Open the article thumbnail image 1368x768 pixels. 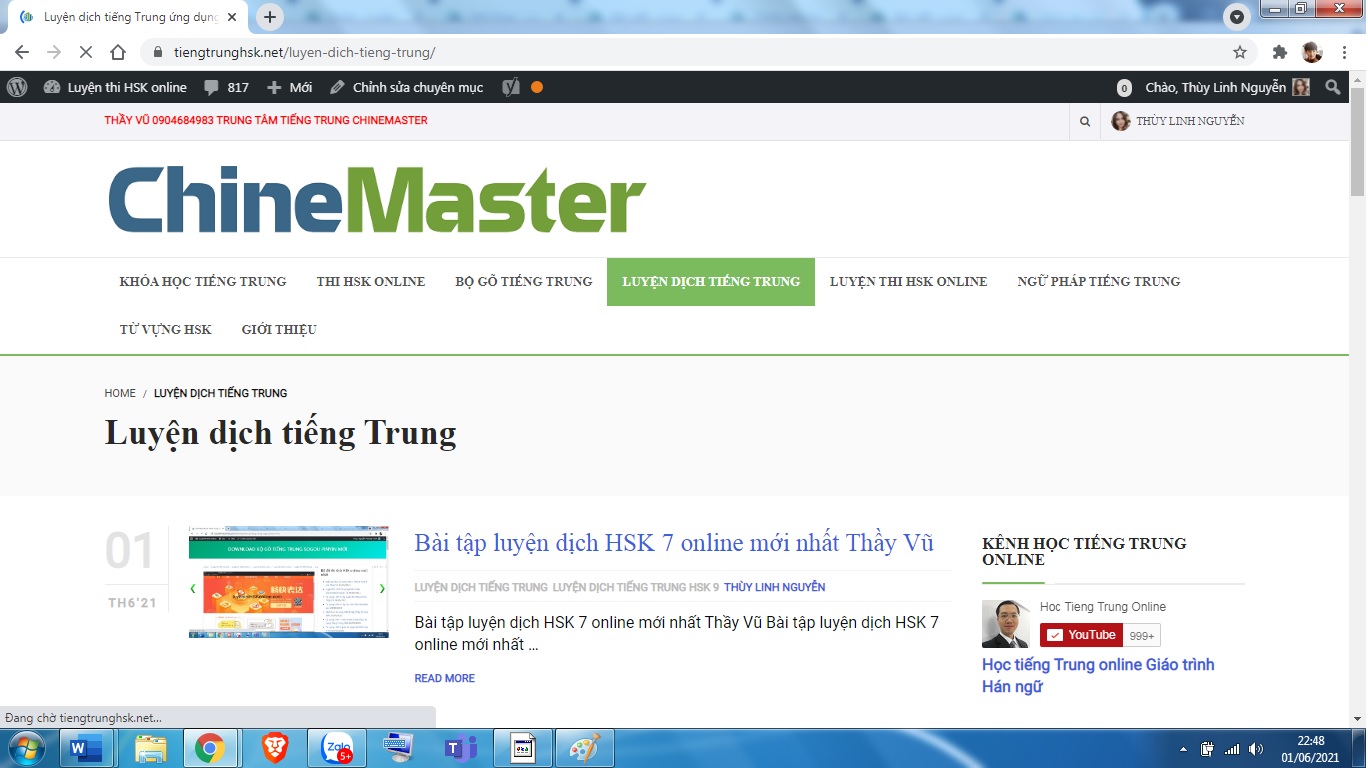pyautogui.click(x=288, y=582)
